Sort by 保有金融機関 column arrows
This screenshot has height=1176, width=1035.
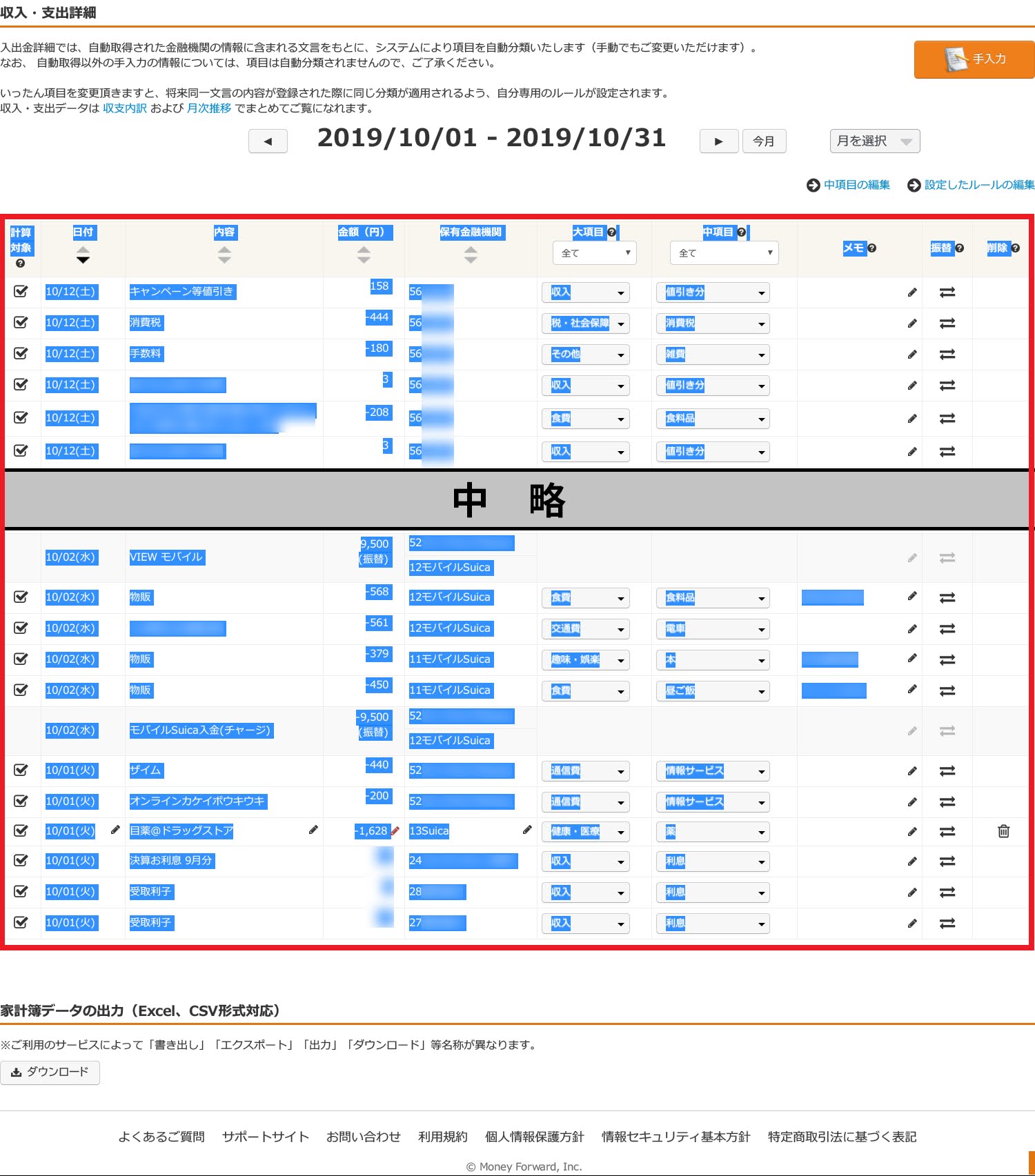471,255
